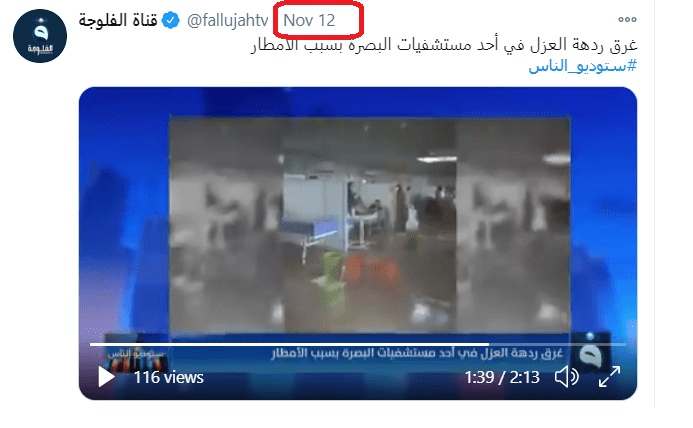
Task: Open the Fallujah channel profile avatar
Action: 40,36
